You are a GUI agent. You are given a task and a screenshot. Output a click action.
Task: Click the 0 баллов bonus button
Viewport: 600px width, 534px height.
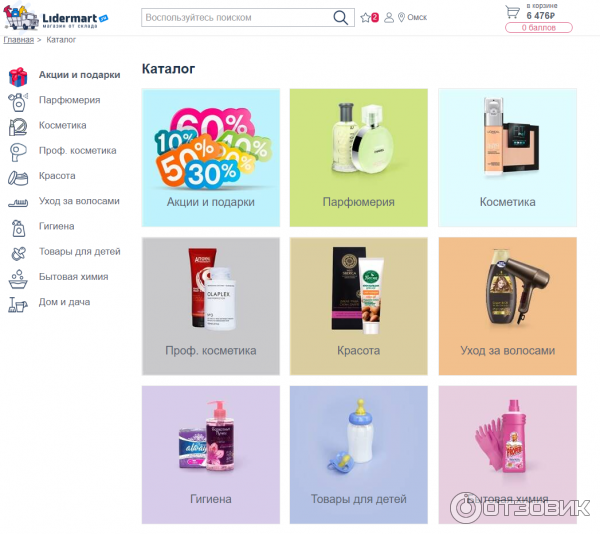[538, 28]
